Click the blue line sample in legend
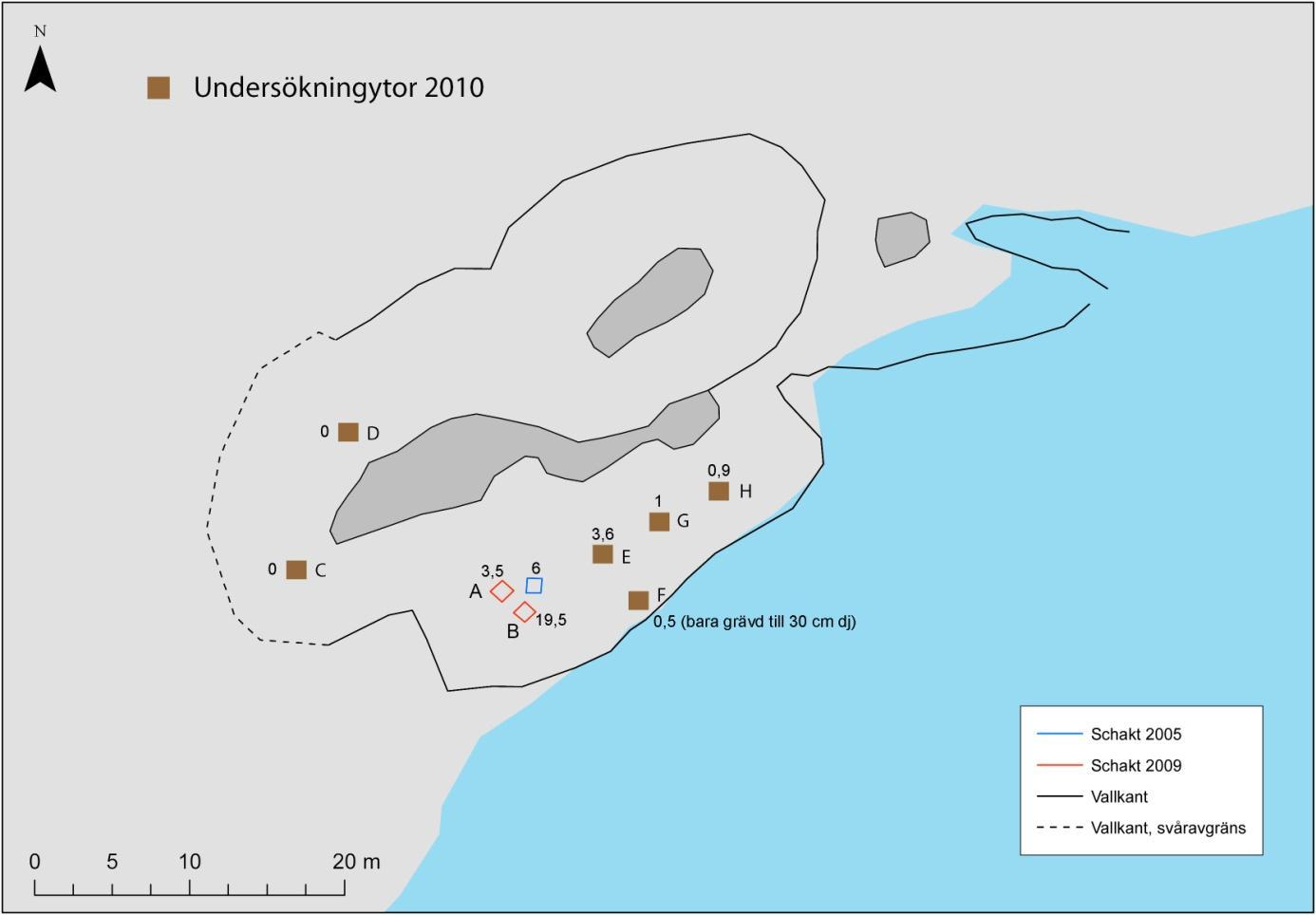 [1060, 734]
